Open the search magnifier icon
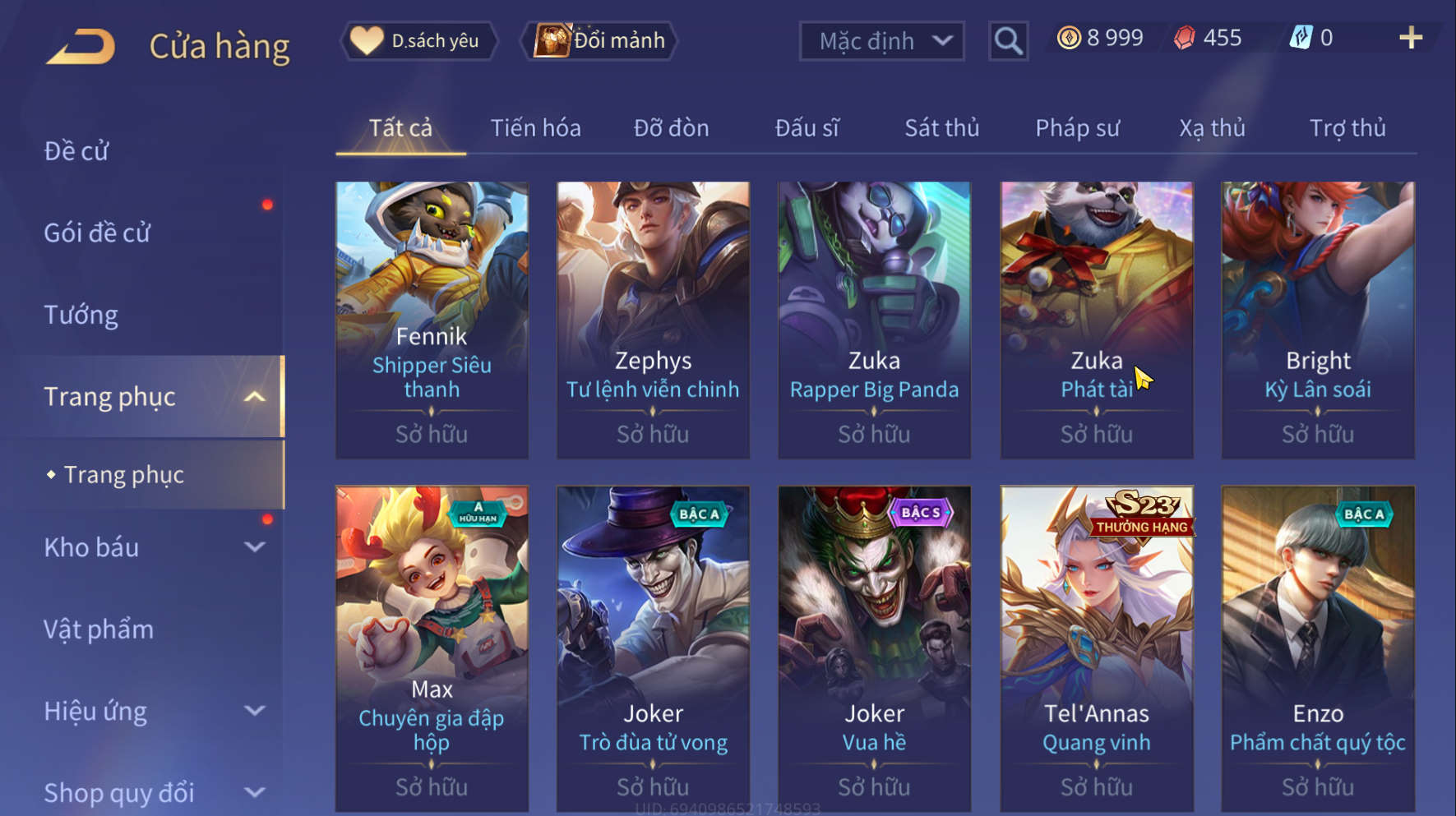 (1008, 40)
